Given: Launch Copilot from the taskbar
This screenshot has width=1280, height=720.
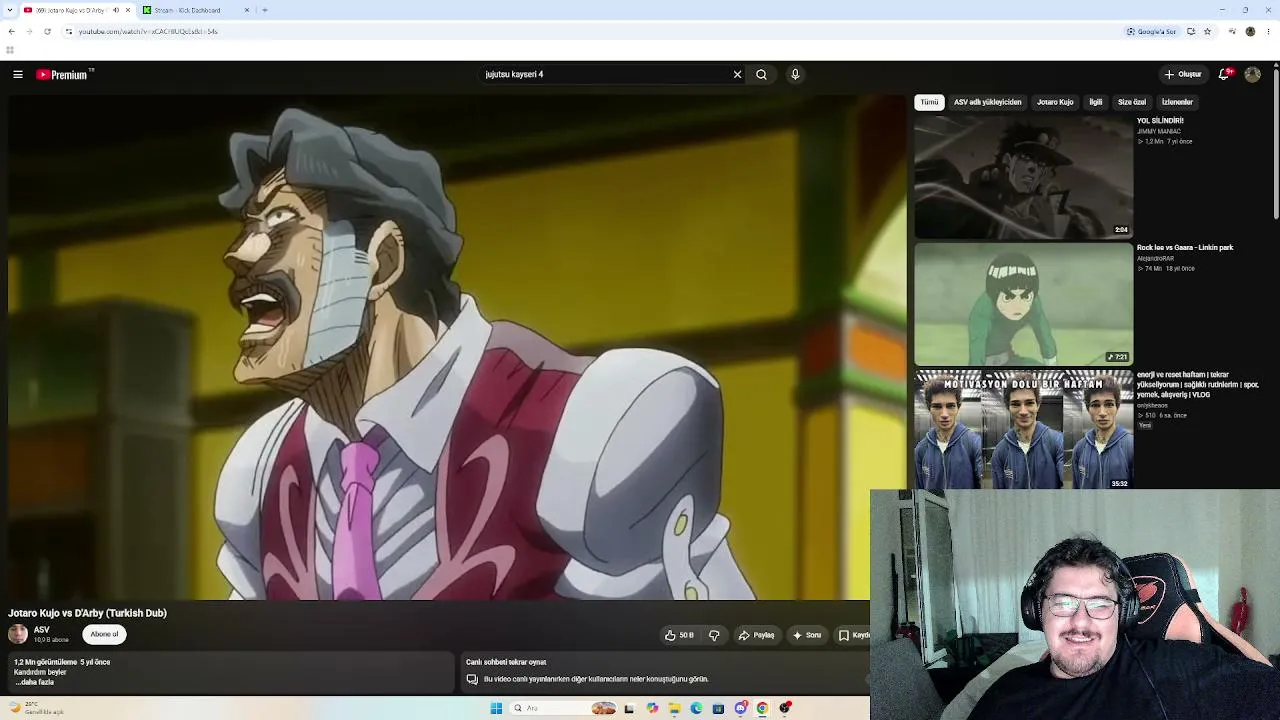Looking at the screenshot, I should [x=652, y=708].
